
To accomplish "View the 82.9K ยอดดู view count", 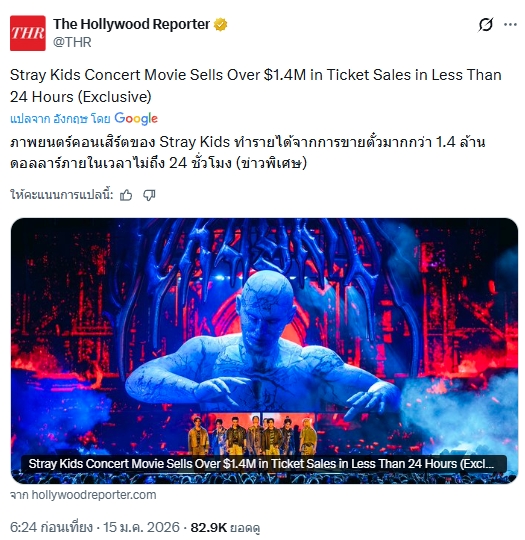I will [x=225, y=527].
